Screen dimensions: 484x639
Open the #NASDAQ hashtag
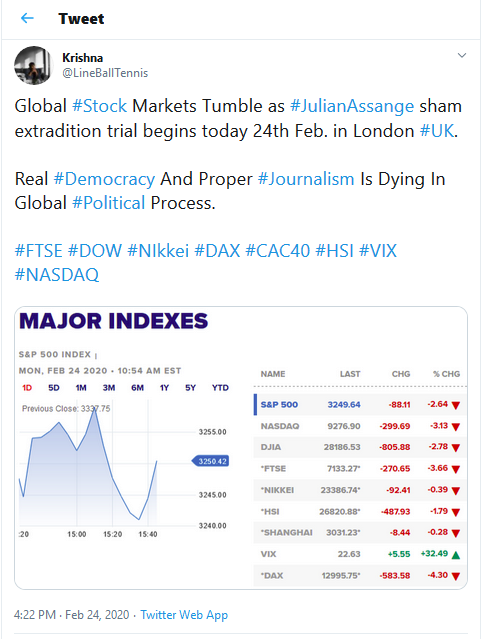pyautogui.click(x=57, y=275)
